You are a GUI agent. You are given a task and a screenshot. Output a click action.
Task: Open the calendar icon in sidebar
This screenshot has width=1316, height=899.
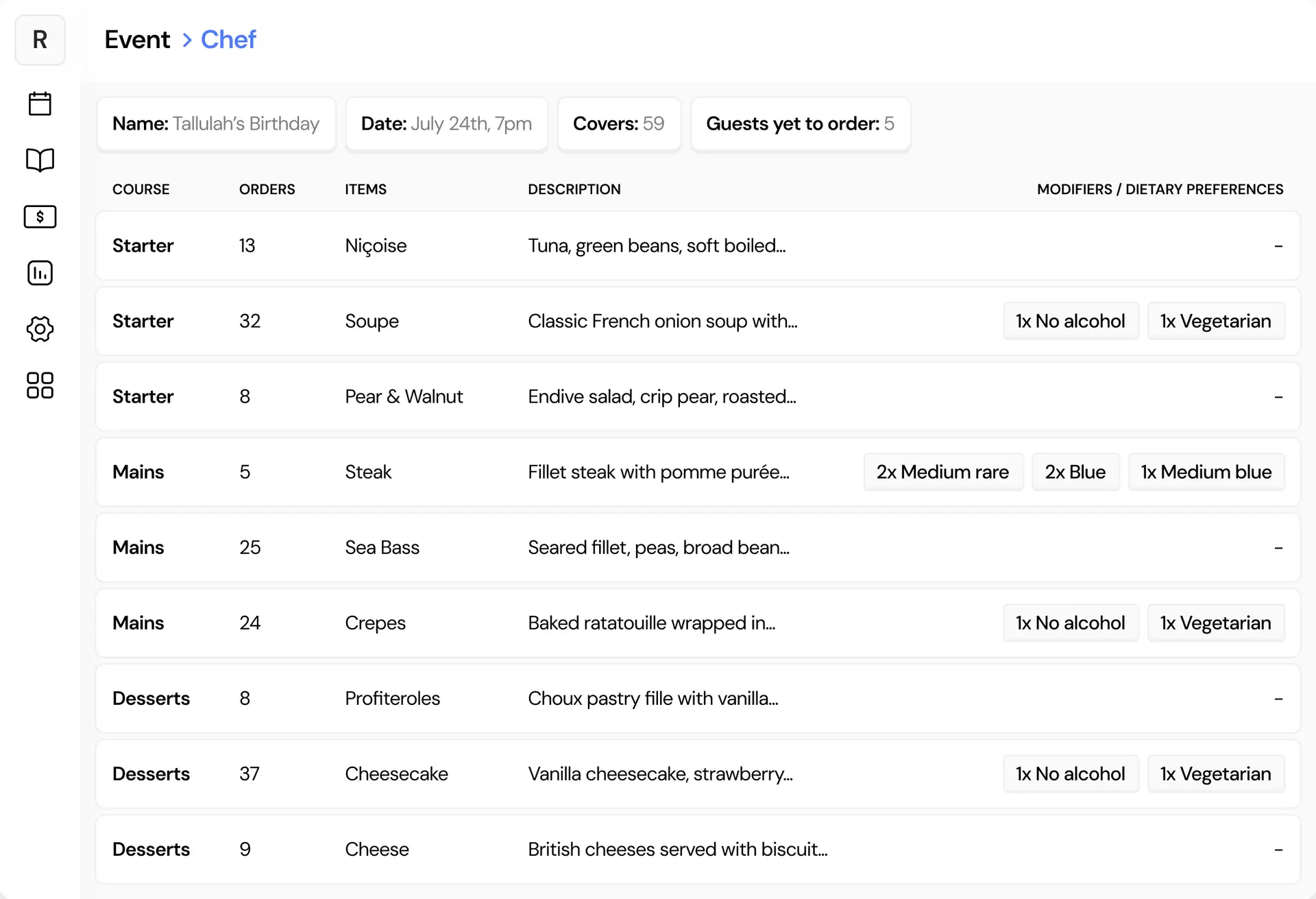(x=40, y=104)
